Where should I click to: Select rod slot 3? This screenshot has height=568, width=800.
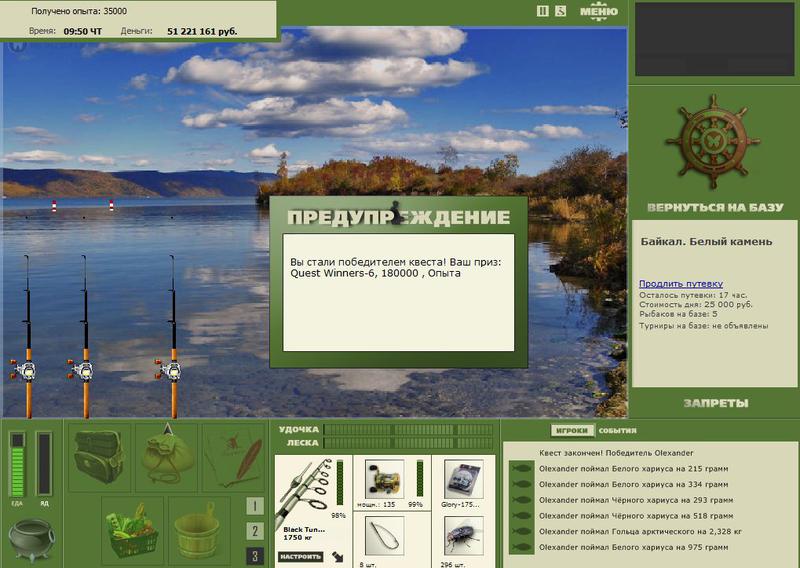255,556
